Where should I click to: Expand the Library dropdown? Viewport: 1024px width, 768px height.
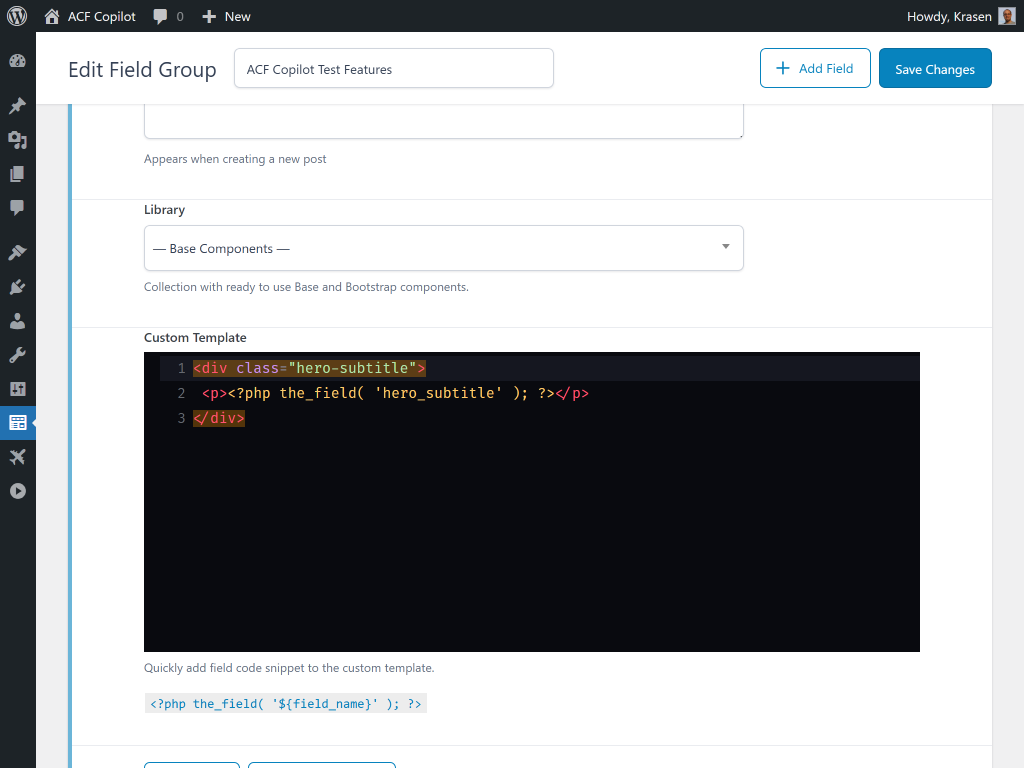tap(443, 248)
